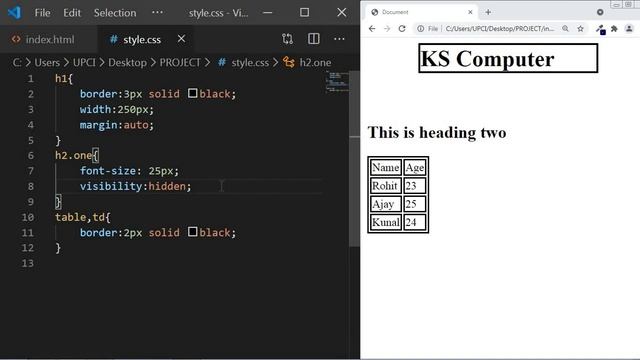This screenshot has height=360, width=640.
Task: Open black color swatch on line 11
Action: pos(193,232)
